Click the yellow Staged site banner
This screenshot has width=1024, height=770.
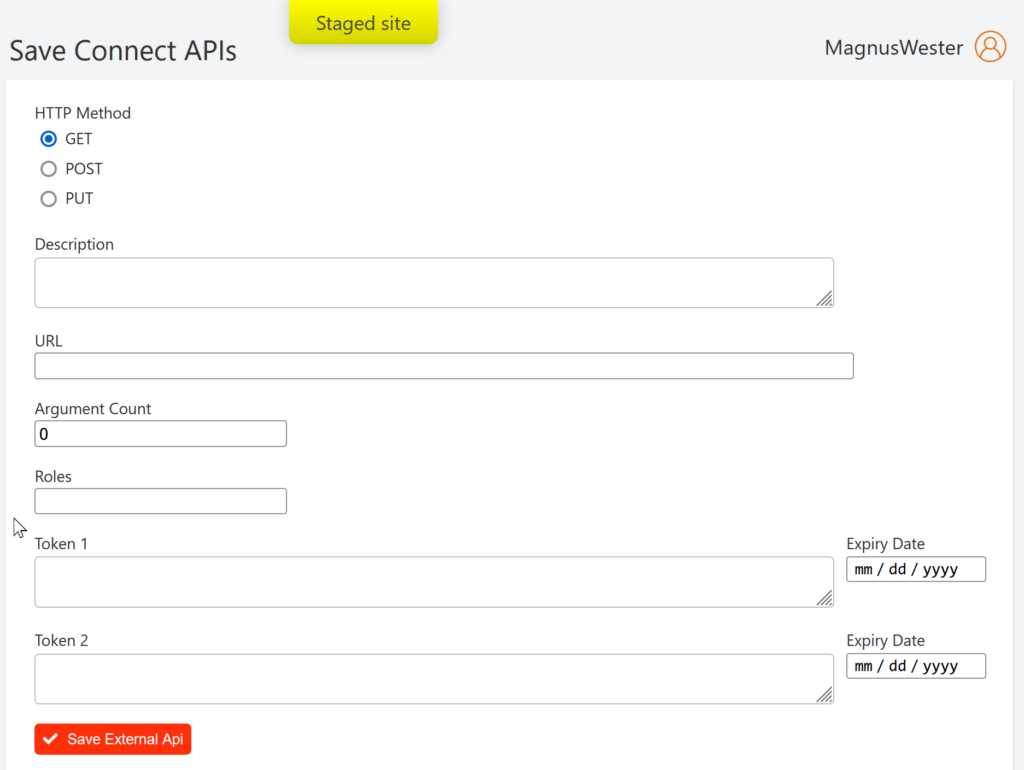click(x=363, y=21)
